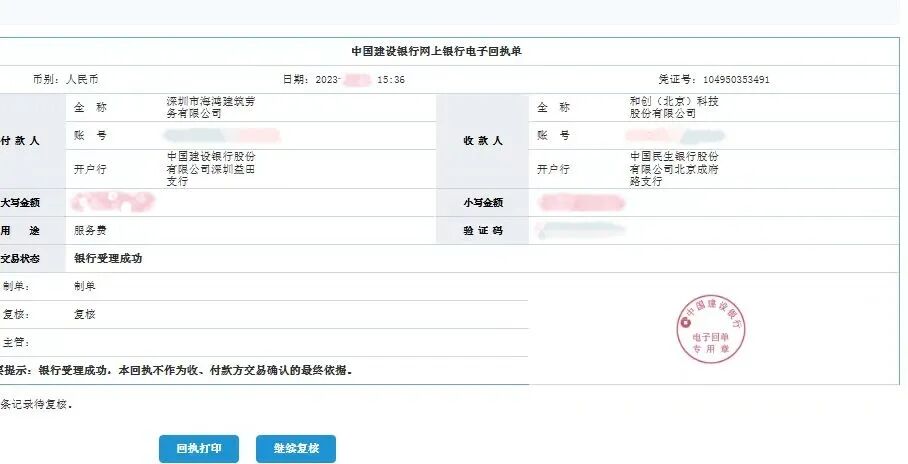This screenshot has height=464, width=908.
Task: Click the currency text 币别：人民币
Action: (65, 79)
